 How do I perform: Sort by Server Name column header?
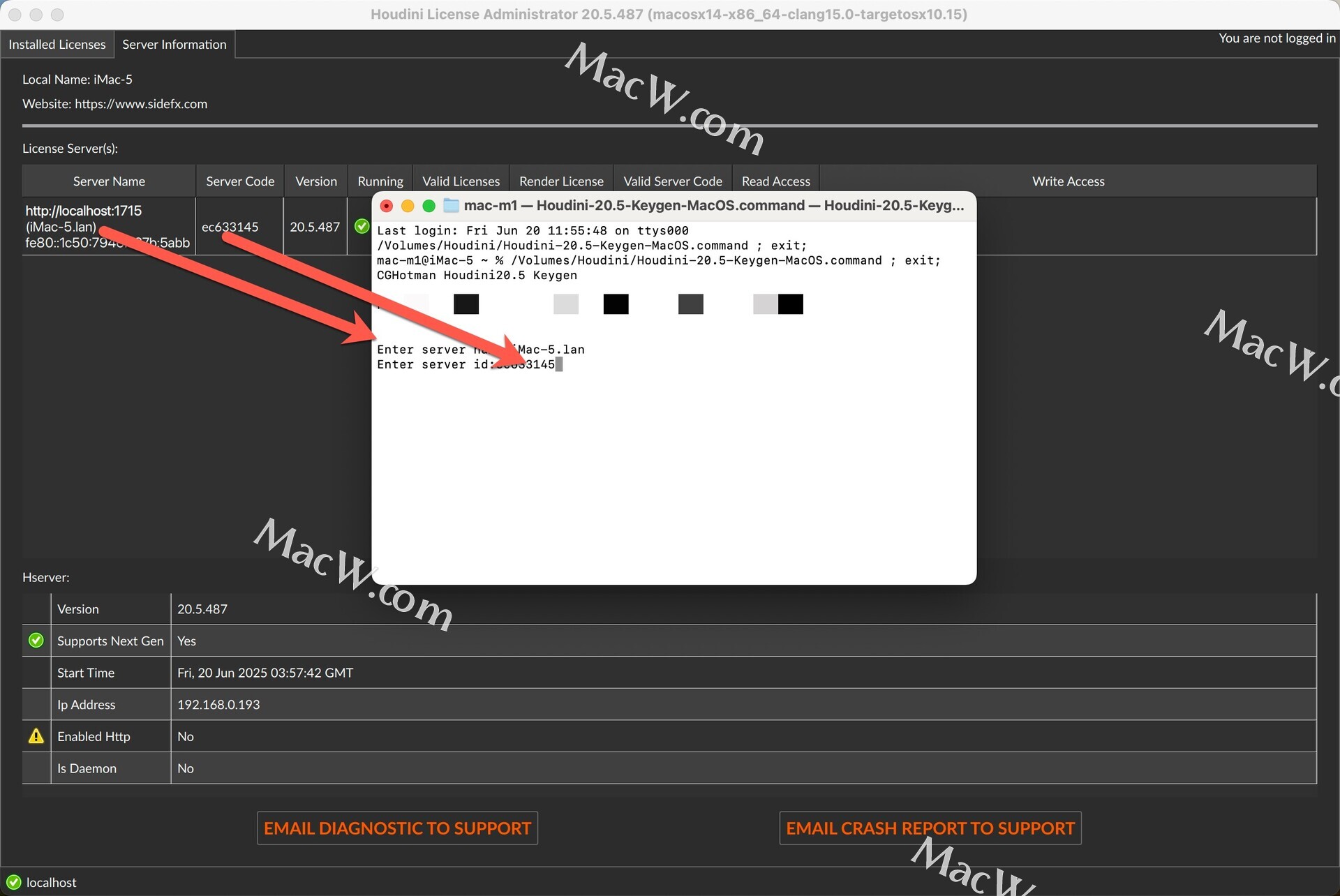(x=109, y=181)
